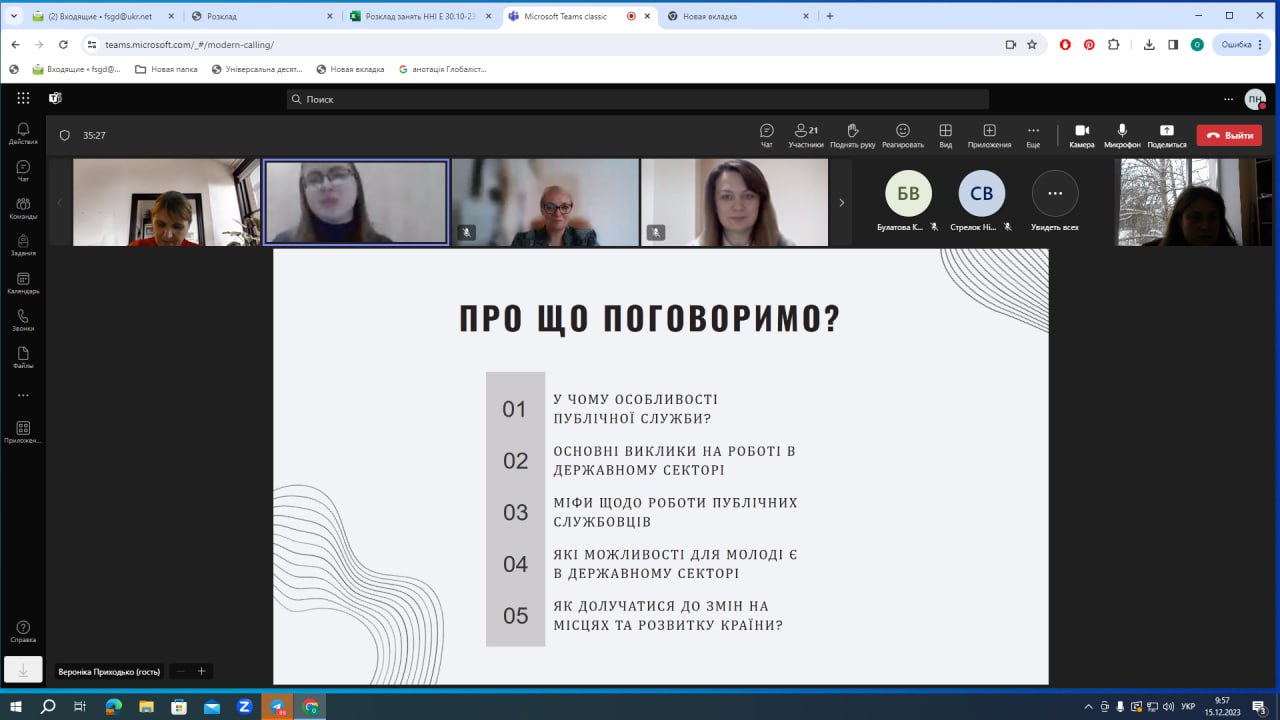Open the Apps (Приложения) button in toolbar
The width and height of the screenshot is (1280, 720).
[x=989, y=135]
